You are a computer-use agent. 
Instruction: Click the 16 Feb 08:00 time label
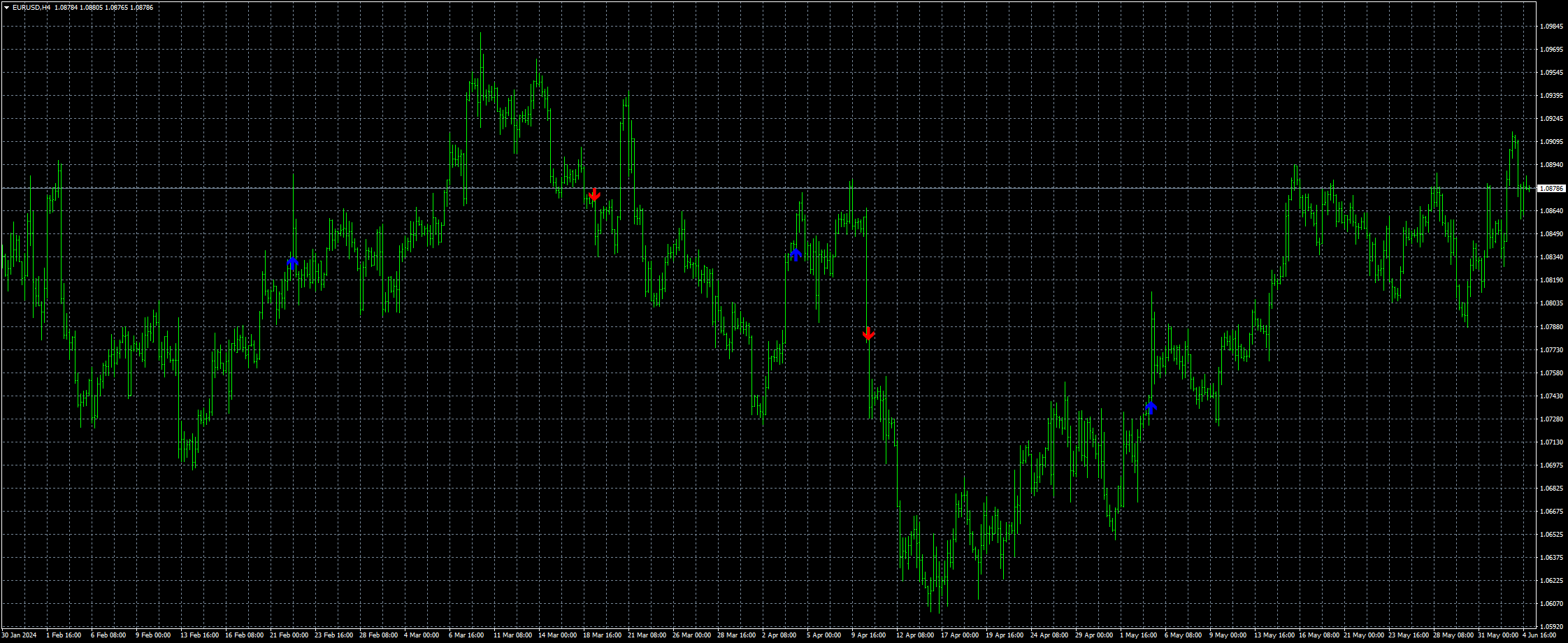(244, 635)
